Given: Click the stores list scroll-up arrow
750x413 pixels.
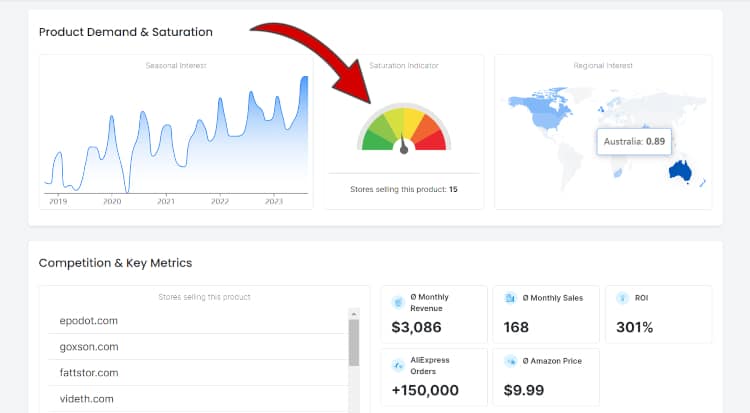Looking at the screenshot, I should pos(354,314).
